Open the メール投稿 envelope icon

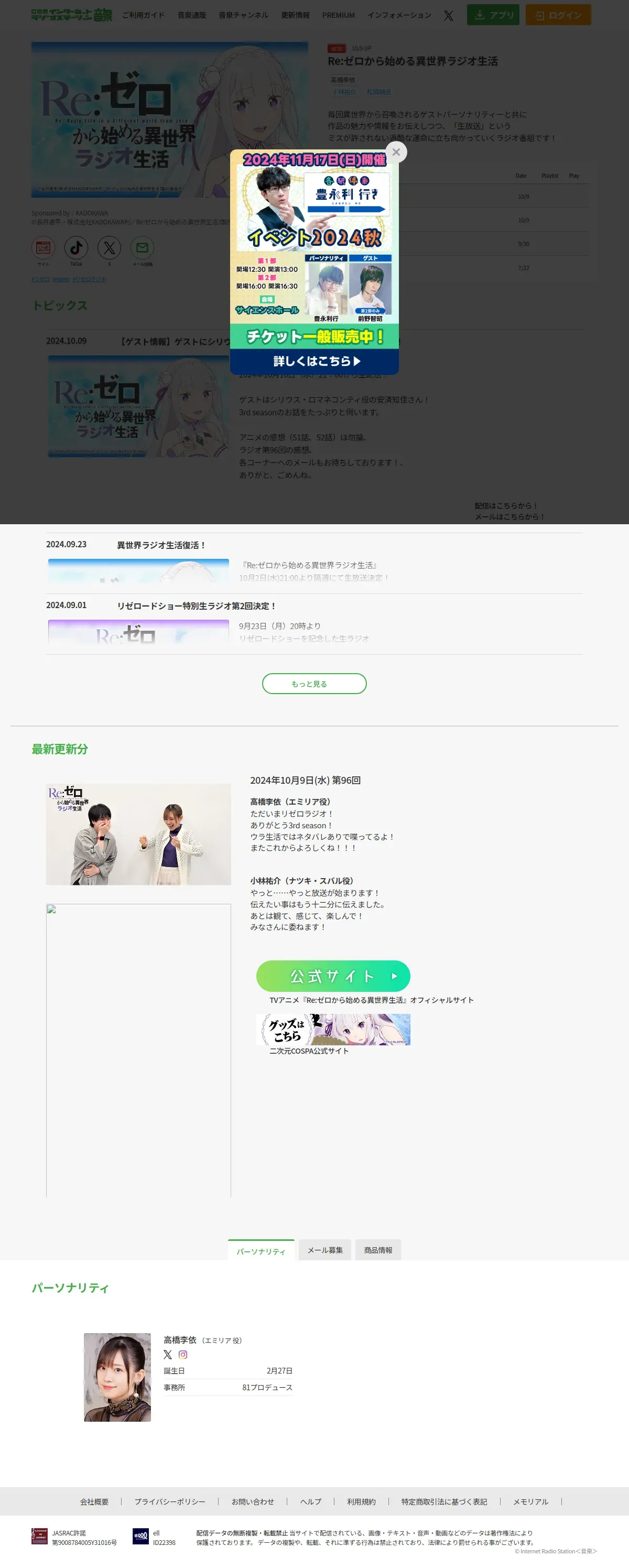click(143, 248)
